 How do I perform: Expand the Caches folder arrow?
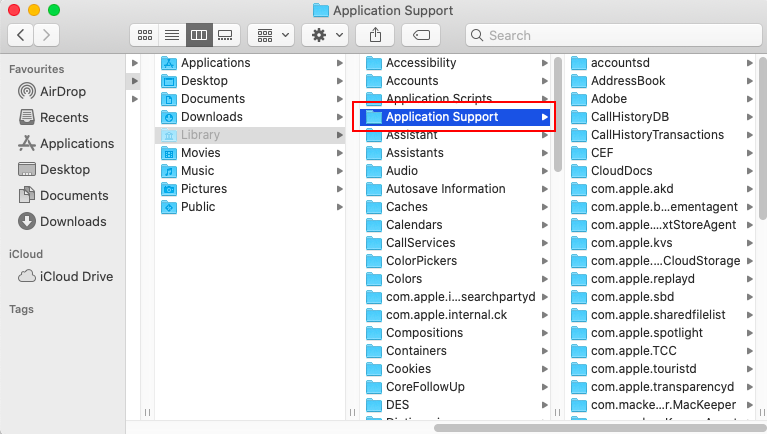[544, 207]
